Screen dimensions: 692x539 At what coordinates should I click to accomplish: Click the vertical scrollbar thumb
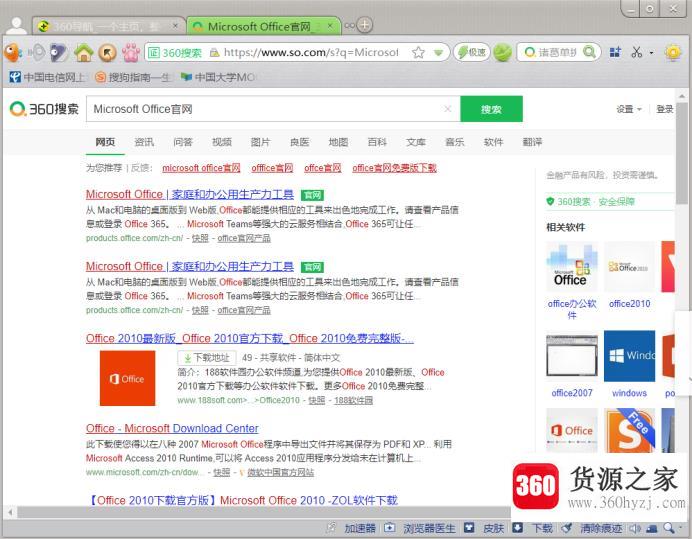point(682,152)
